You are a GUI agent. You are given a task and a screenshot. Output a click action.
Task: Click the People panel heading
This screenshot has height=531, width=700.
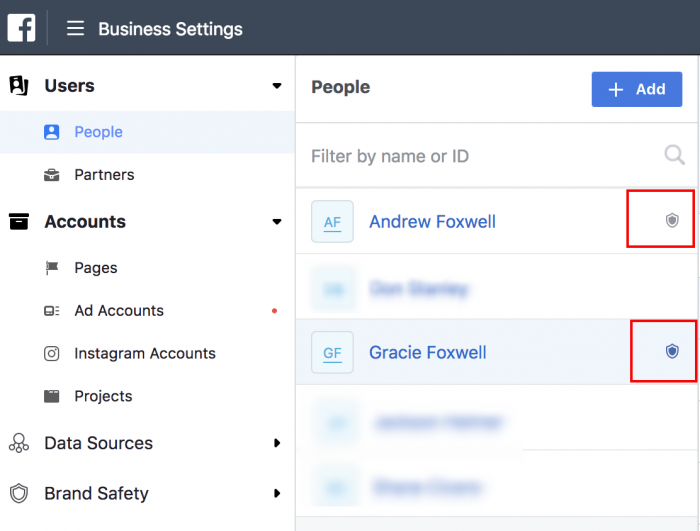pyautogui.click(x=341, y=87)
